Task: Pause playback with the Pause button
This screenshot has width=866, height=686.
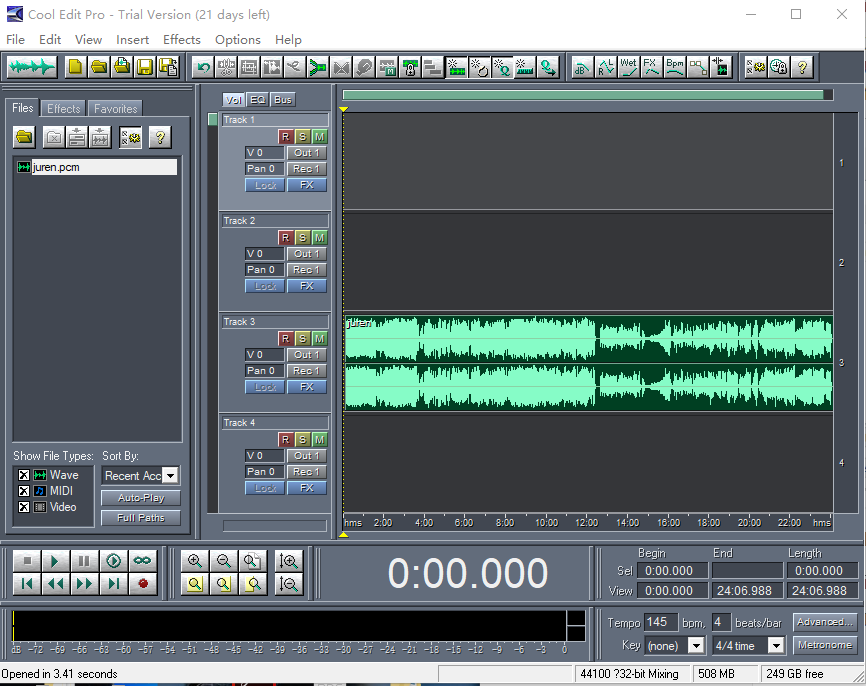Action: coord(84,561)
